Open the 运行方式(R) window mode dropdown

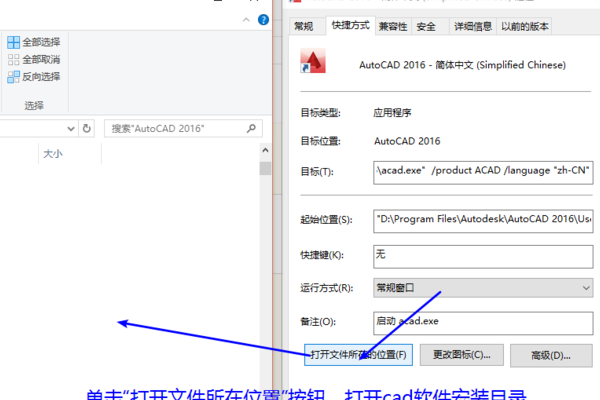(x=483, y=288)
